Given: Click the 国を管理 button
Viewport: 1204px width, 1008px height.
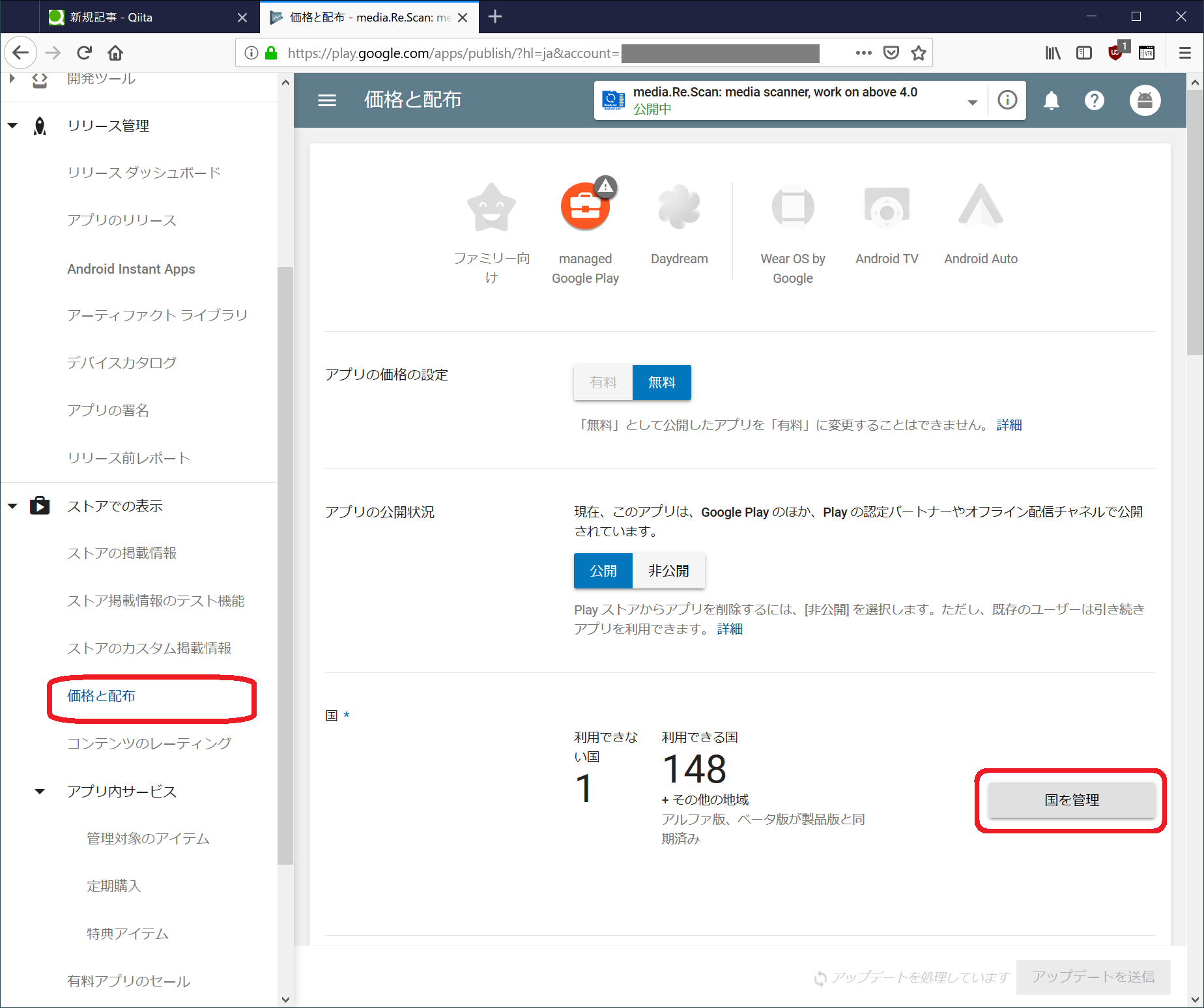Looking at the screenshot, I should [x=1072, y=800].
